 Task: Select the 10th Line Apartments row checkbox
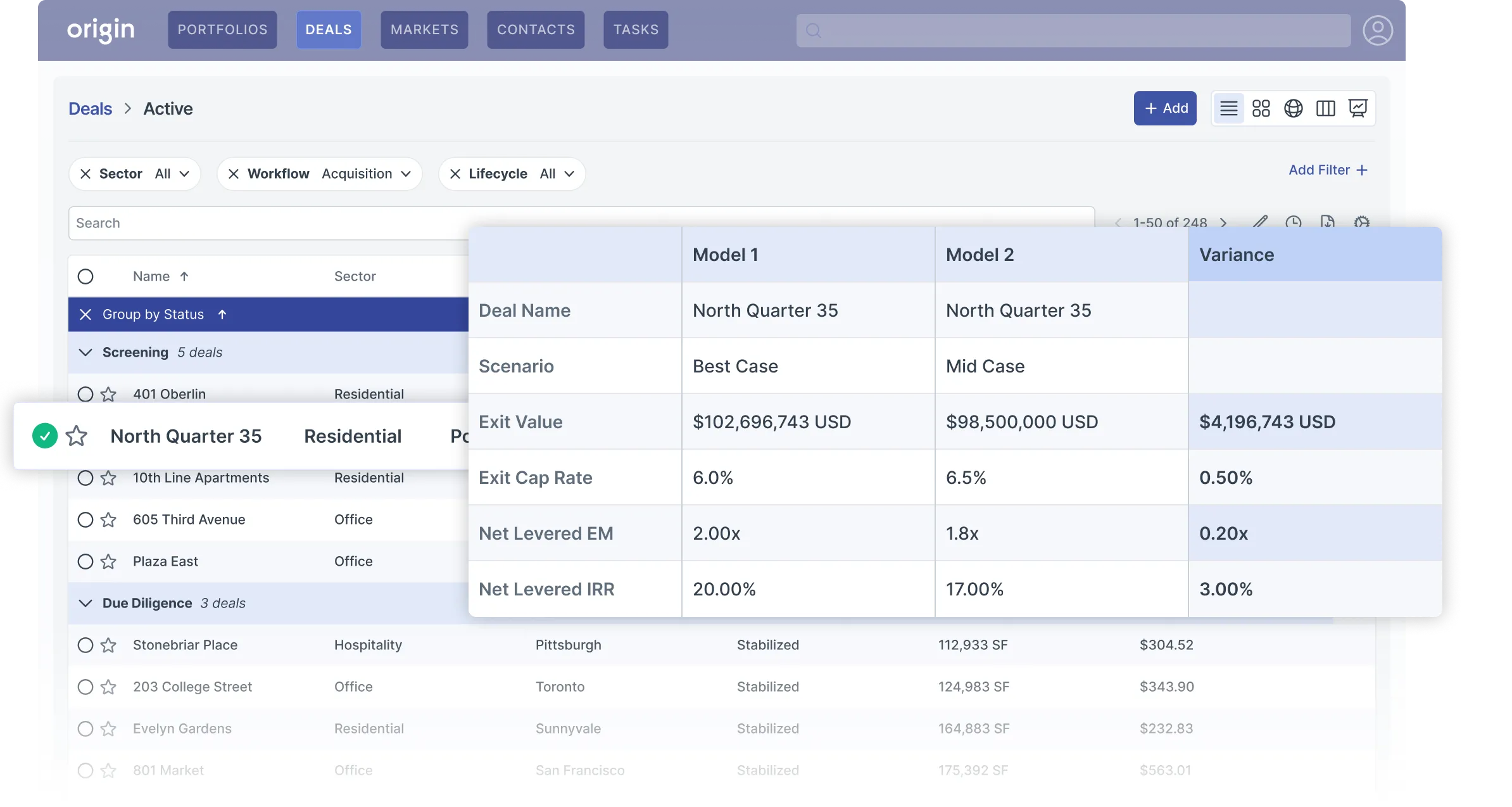85,478
